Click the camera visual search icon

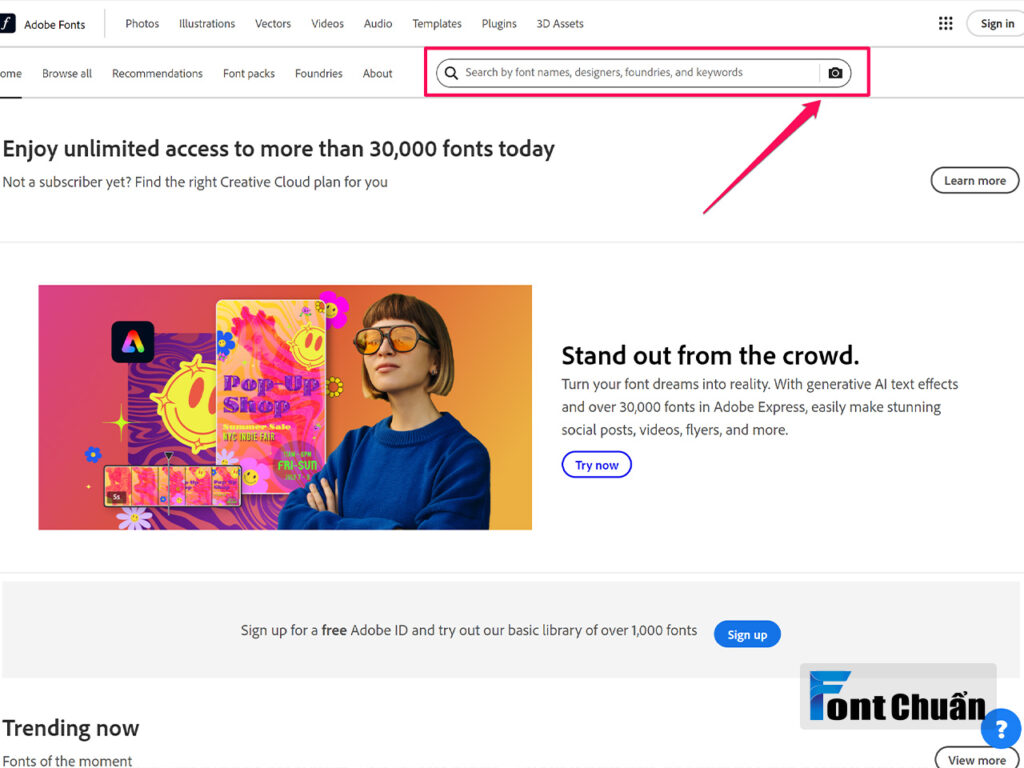coord(835,72)
